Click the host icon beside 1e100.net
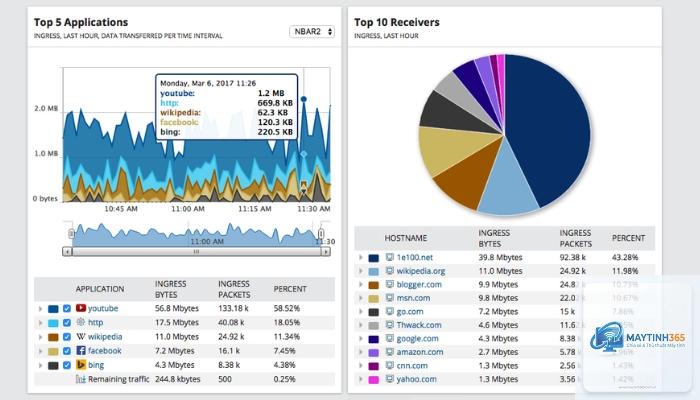The height and width of the screenshot is (400, 700). pyautogui.click(x=390, y=257)
